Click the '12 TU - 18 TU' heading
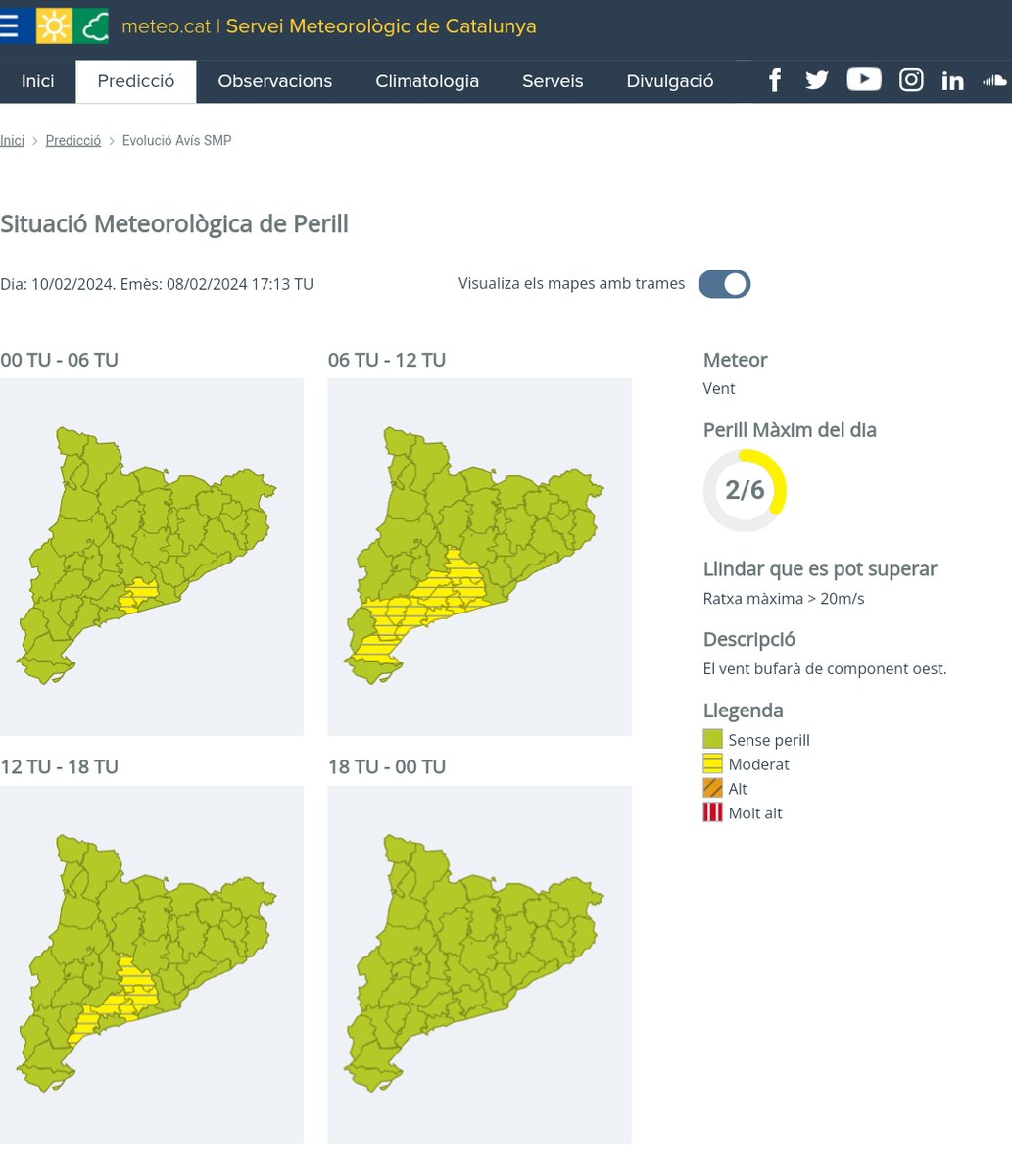Image resolution: width=1012 pixels, height=1176 pixels. (x=59, y=766)
